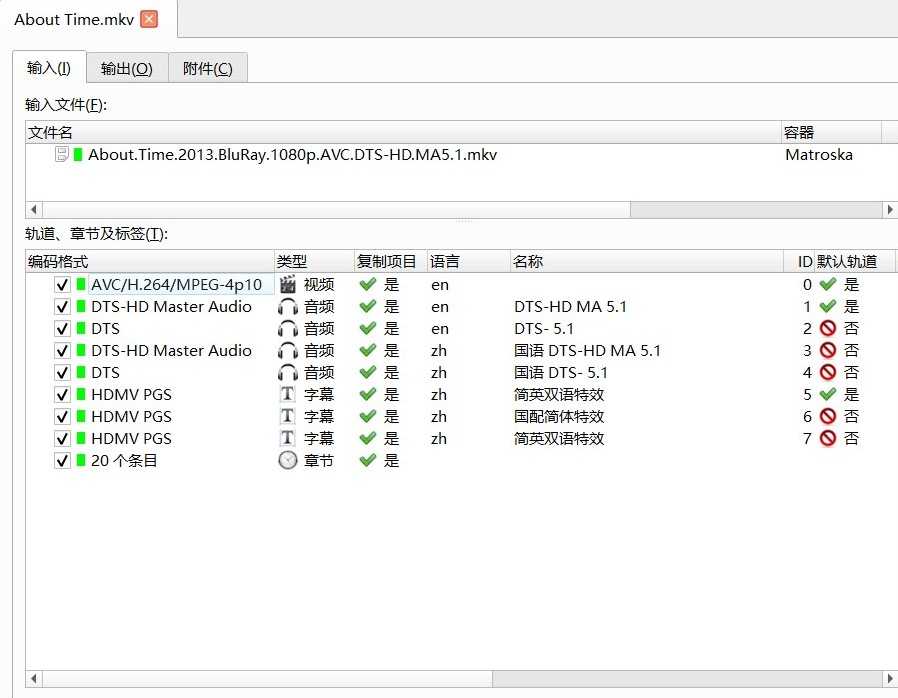This screenshot has height=698, width=898.
Task: Click headphones icon of 国语 DTS-HD MA row
Action: [287, 350]
